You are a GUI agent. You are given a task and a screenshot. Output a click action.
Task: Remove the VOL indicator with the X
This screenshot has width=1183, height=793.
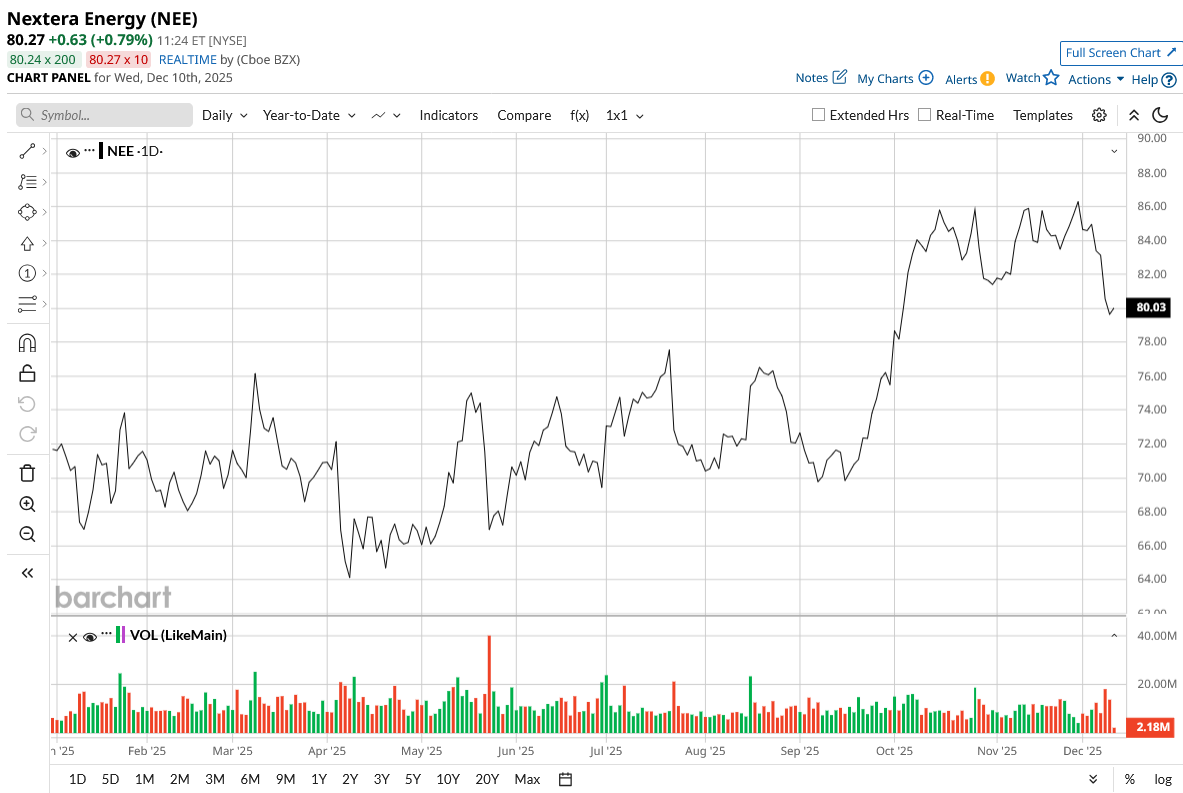(x=72, y=638)
